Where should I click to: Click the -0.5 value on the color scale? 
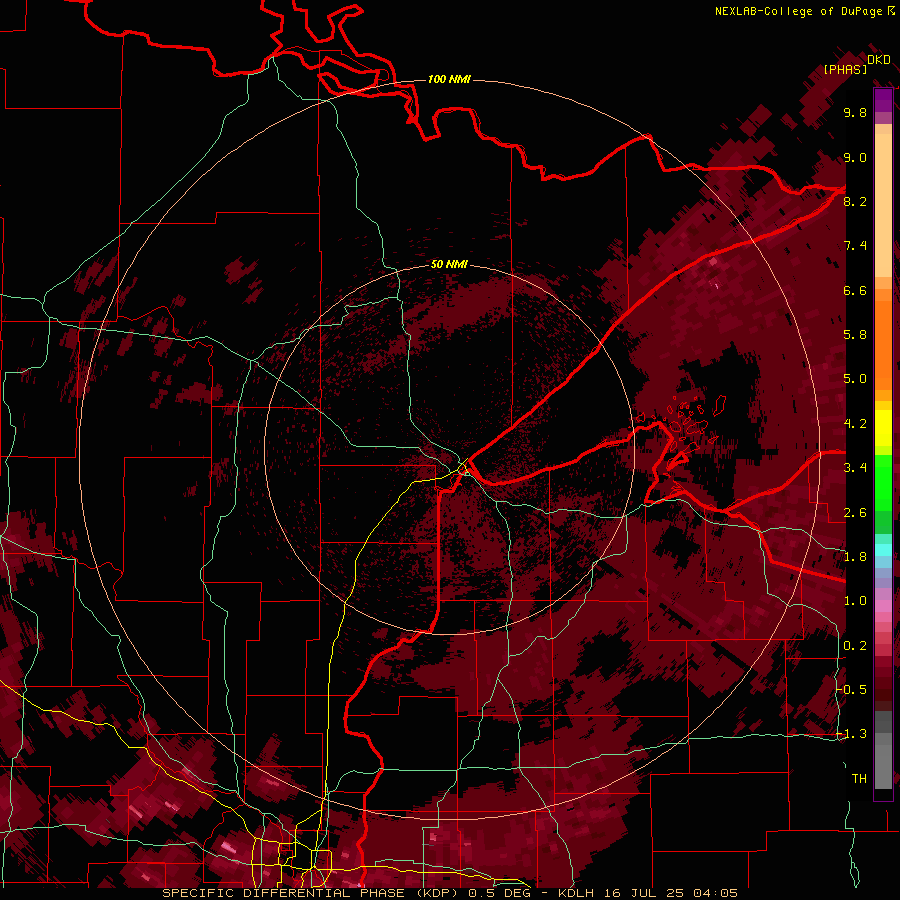pos(852,689)
